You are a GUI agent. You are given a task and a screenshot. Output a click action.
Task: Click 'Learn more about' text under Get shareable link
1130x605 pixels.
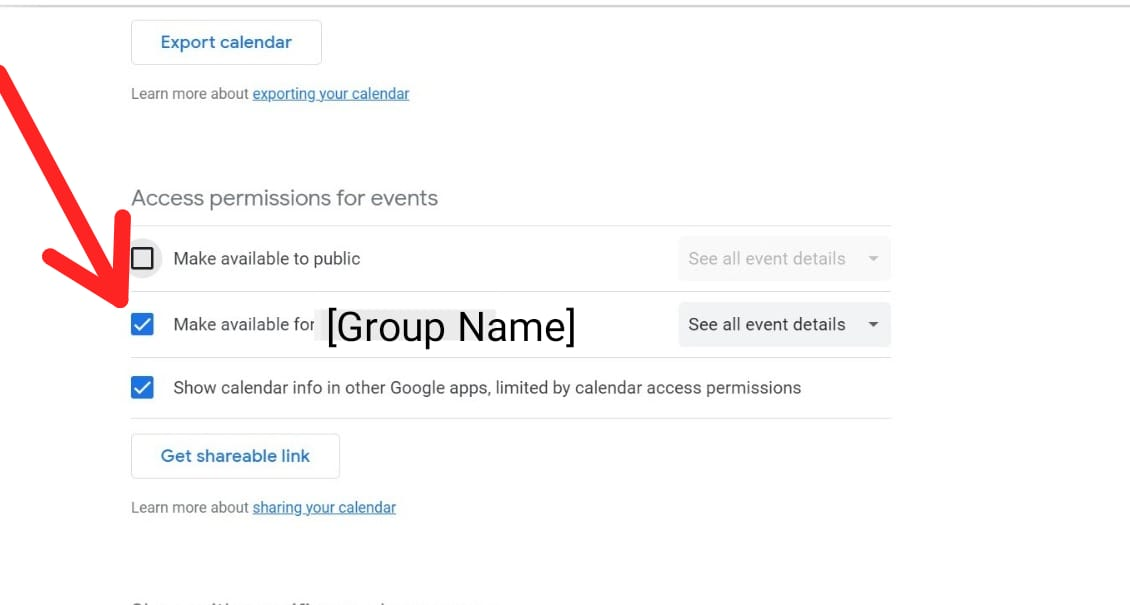[190, 508]
